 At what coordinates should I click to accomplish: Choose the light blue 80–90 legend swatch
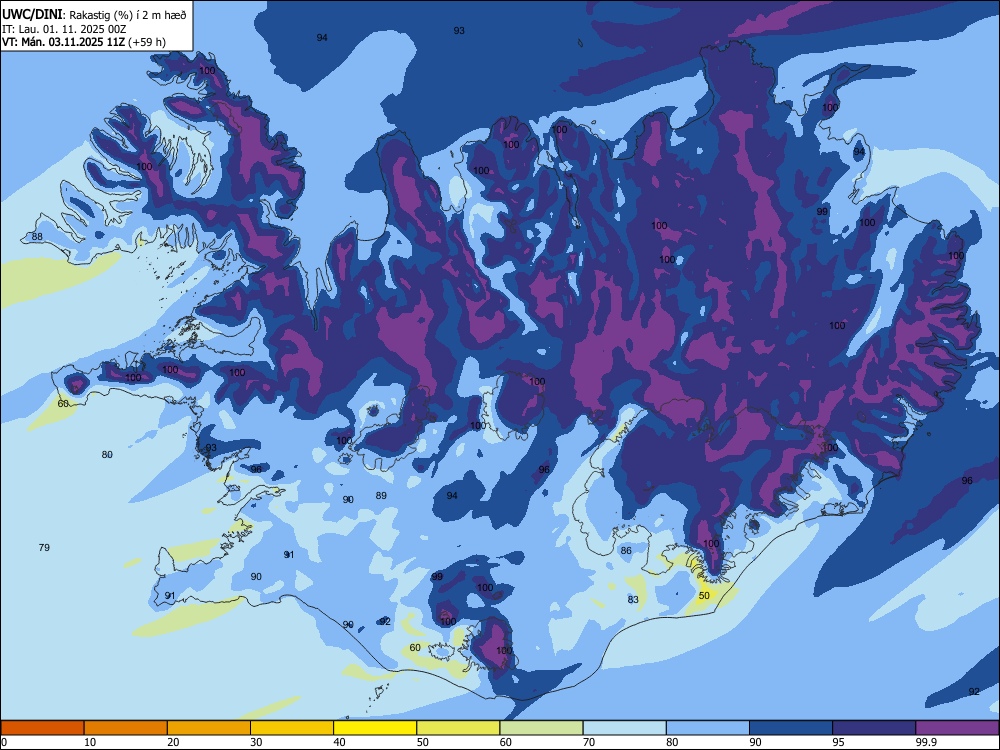click(708, 728)
